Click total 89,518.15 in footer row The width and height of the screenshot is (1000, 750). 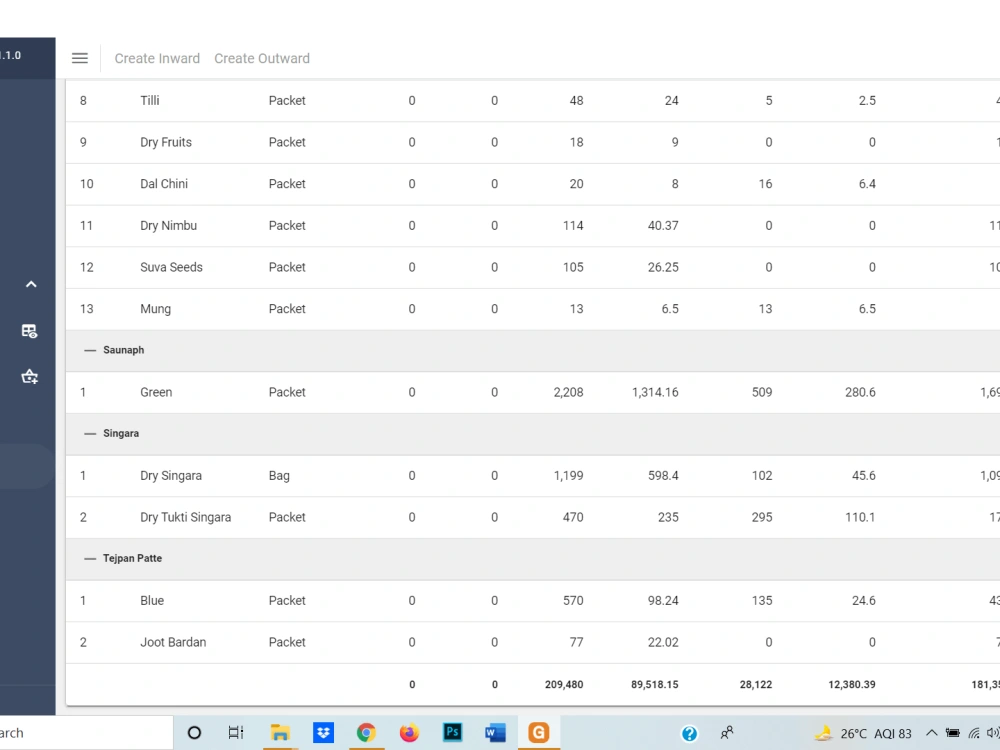point(655,685)
